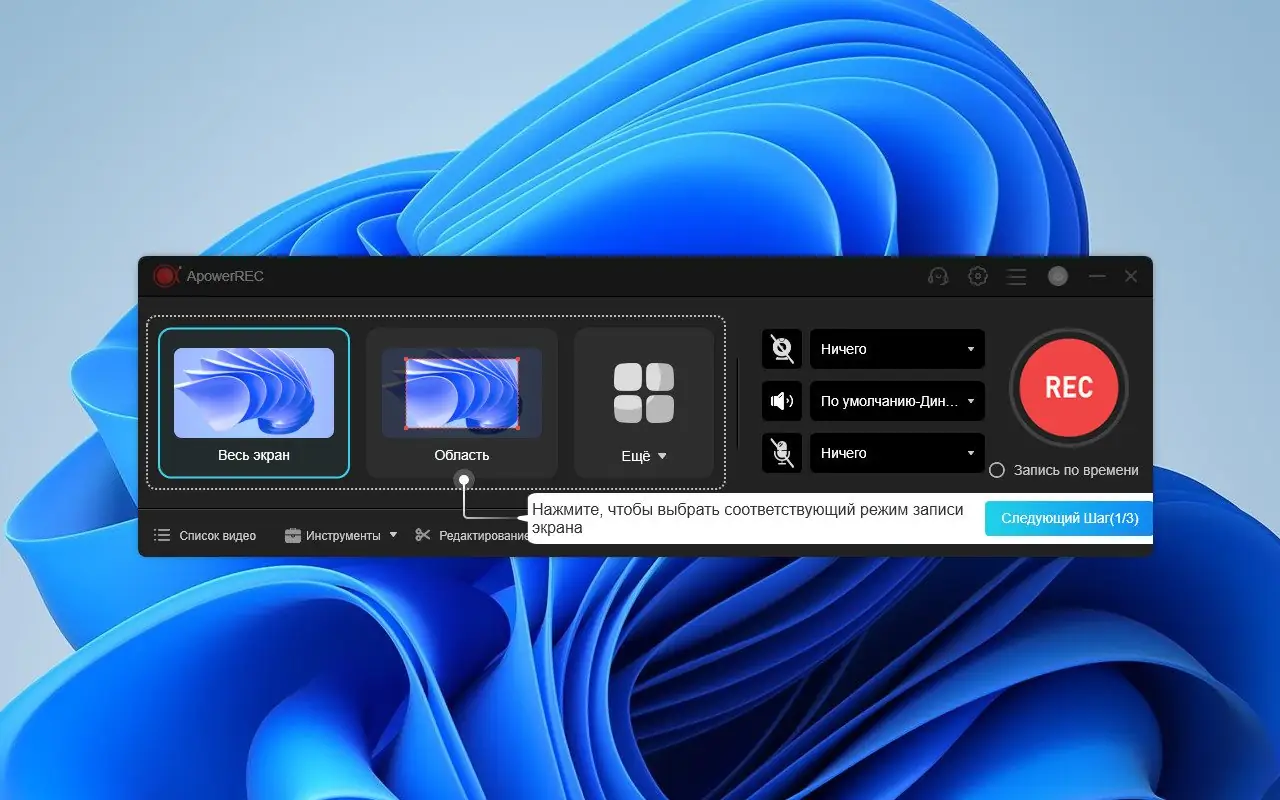The image size is (1280, 800).
Task: Click the user account avatar icon
Action: click(x=1058, y=276)
